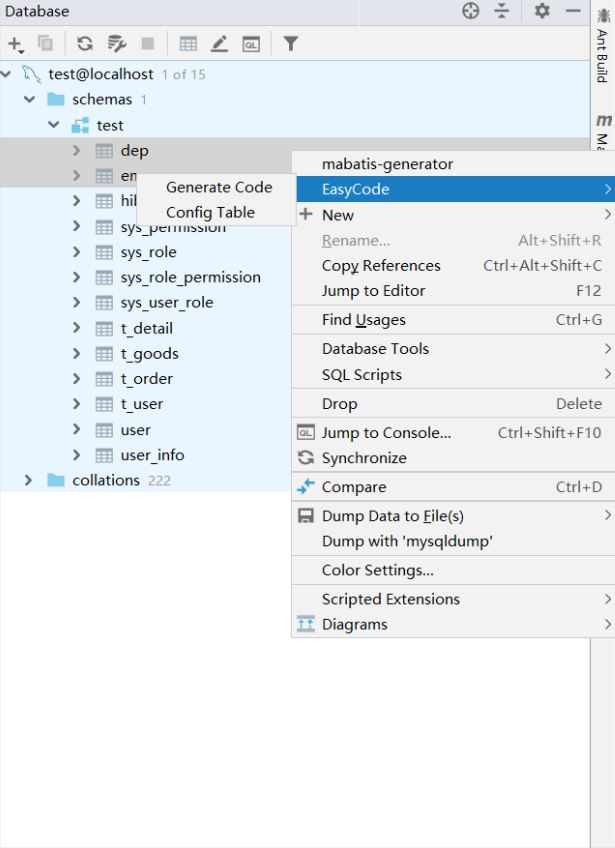
Task: Open Color Settings from context menu
Action: [x=377, y=570]
